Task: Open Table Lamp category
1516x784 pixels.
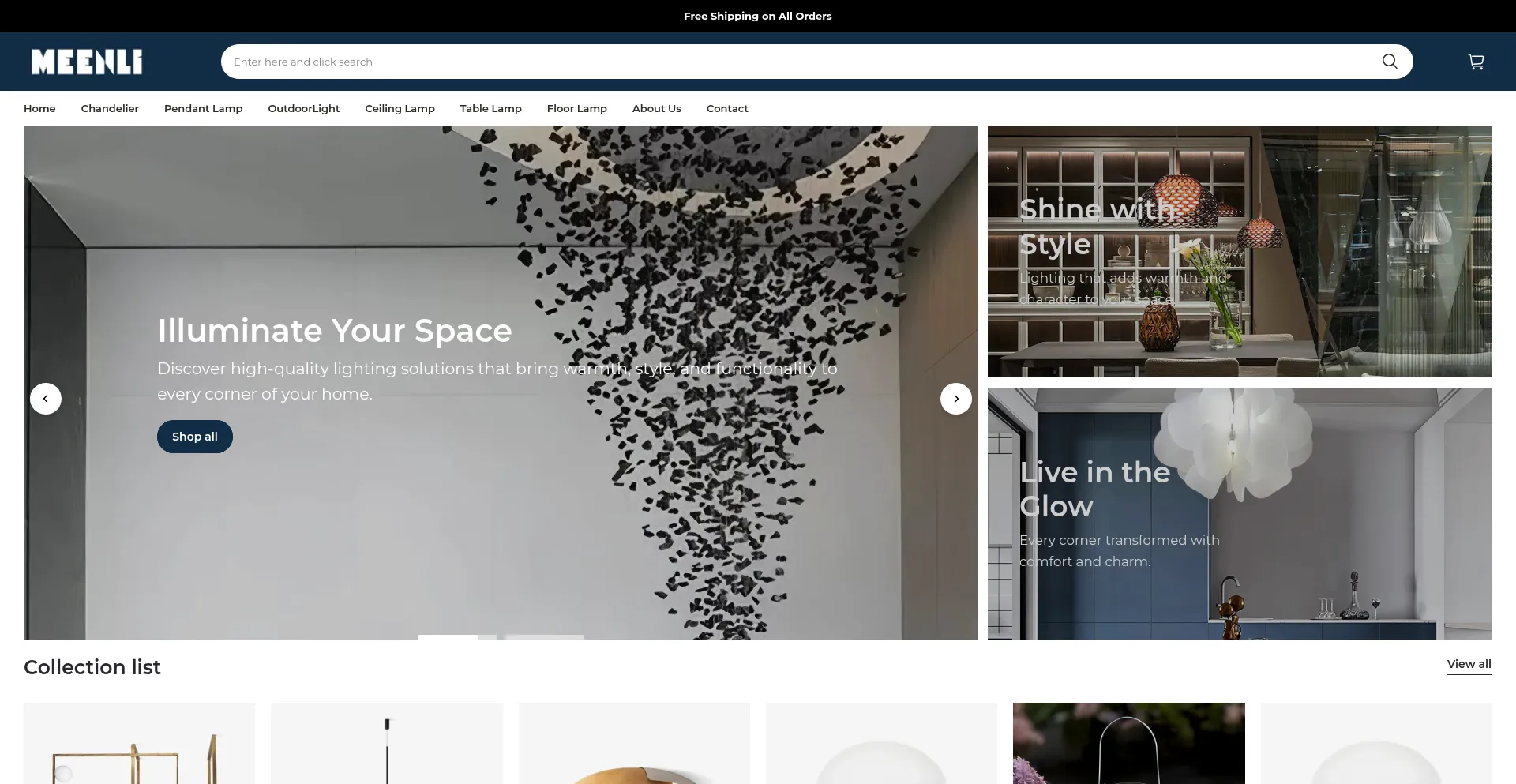Action: [x=490, y=109]
